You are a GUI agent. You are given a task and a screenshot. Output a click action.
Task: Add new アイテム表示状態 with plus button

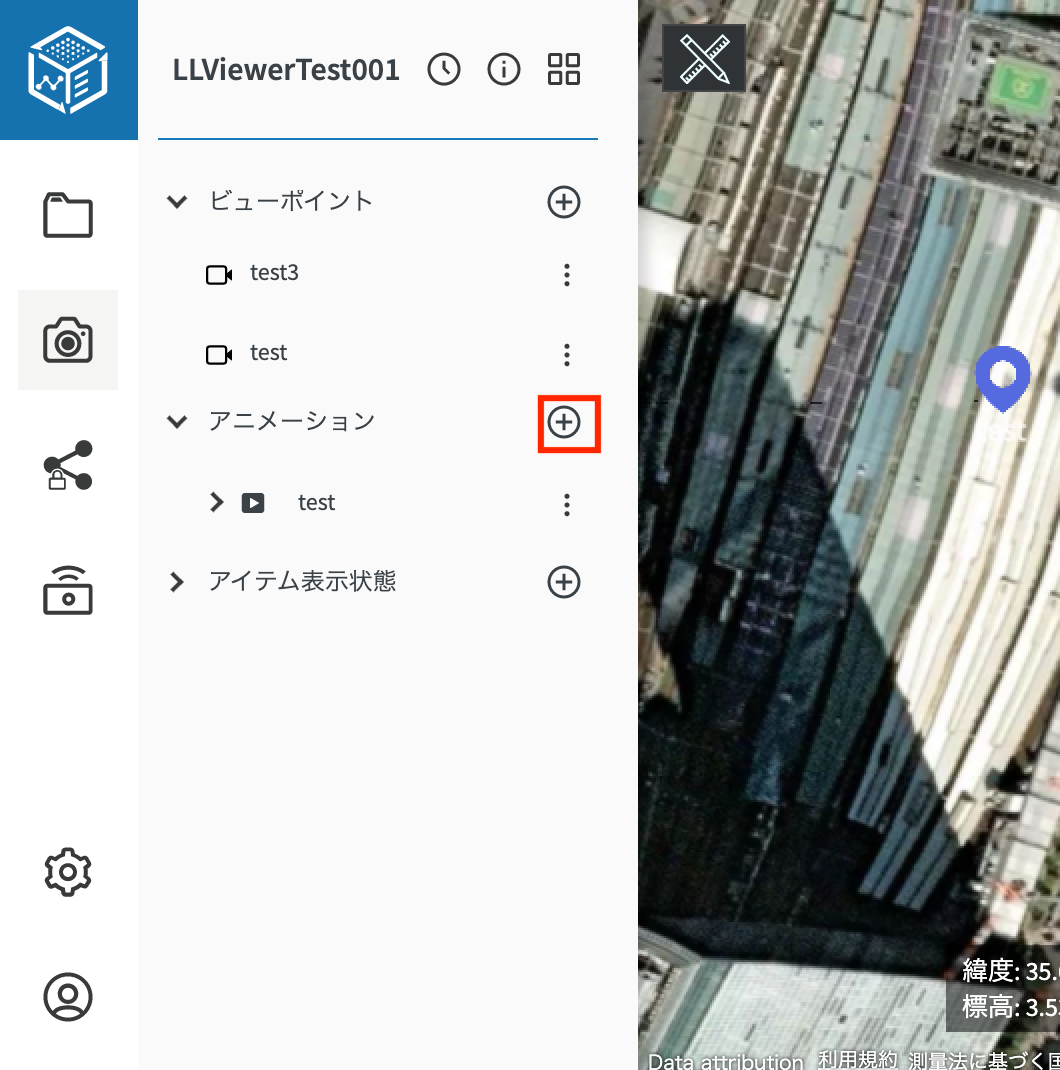(564, 582)
